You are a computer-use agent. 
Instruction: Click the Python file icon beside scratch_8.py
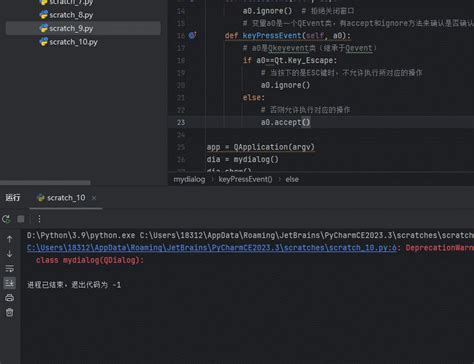44,15
